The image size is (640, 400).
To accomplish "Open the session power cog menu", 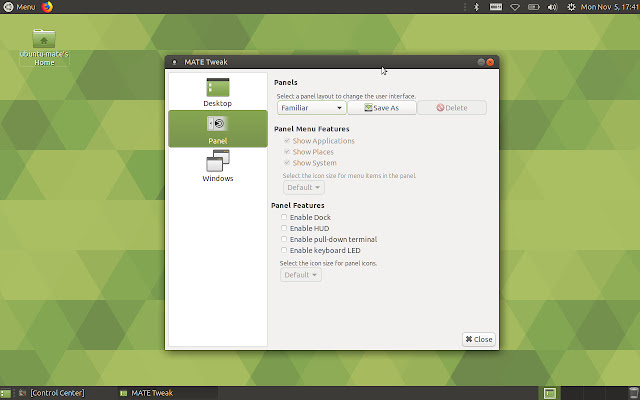I will (x=571, y=7).
